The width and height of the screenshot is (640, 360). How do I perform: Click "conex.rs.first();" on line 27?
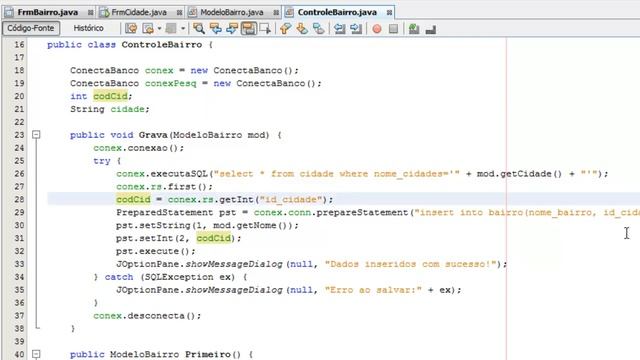pyautogui.click(x=164, y=187)
